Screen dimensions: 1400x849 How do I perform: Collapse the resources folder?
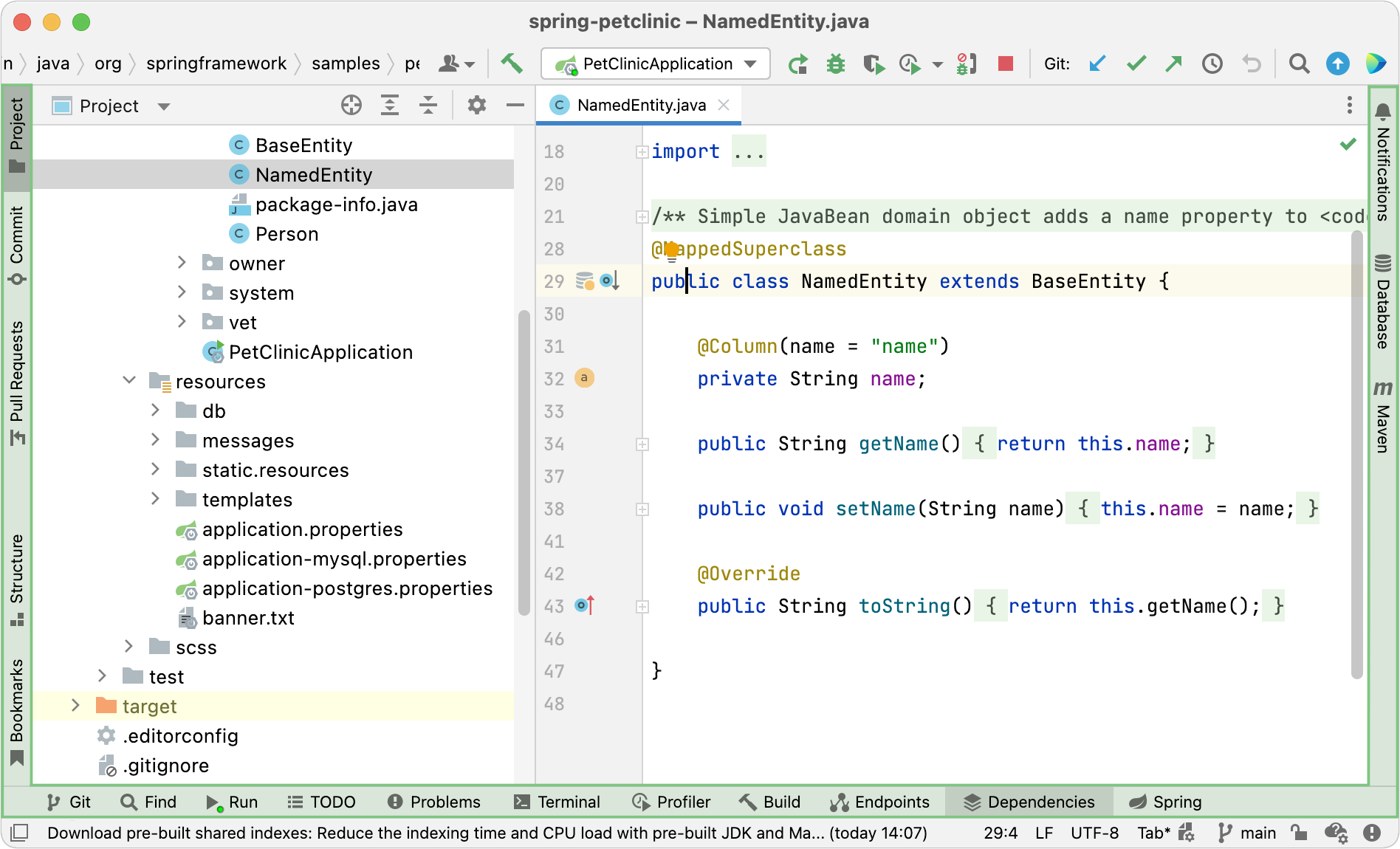coord(129,381)
